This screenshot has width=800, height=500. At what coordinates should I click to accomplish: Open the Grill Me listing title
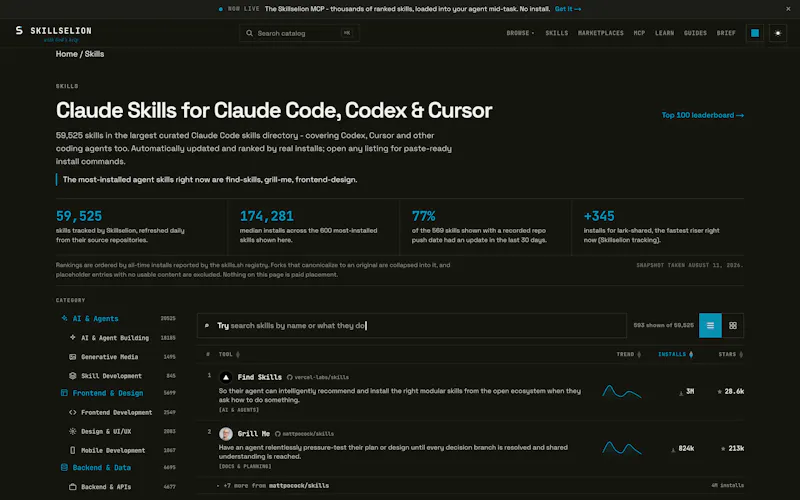pos(254,434)
